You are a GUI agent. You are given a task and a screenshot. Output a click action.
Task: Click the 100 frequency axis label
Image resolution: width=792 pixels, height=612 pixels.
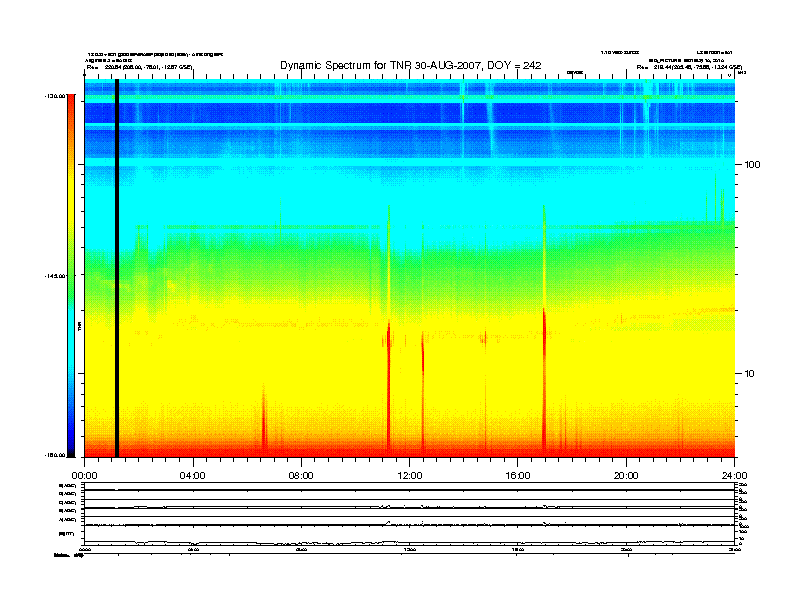point(752,165)
